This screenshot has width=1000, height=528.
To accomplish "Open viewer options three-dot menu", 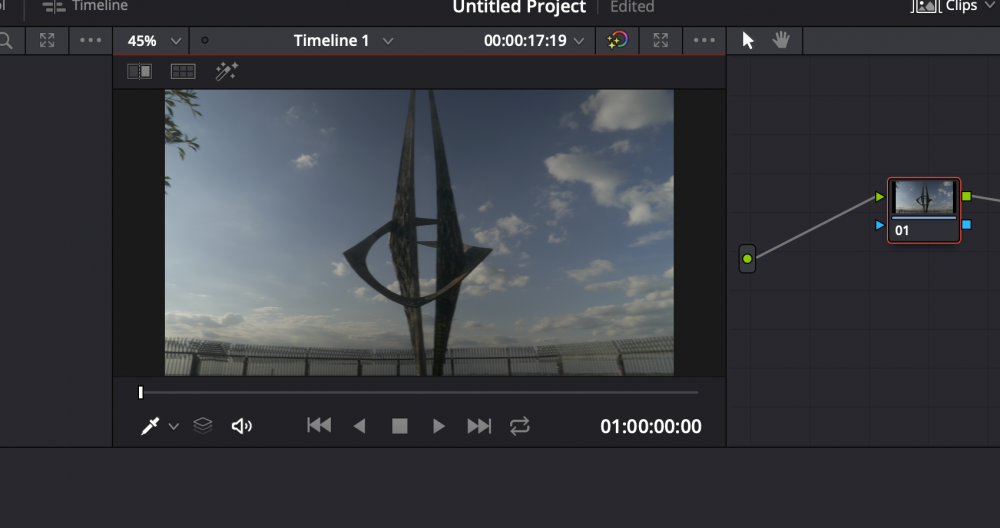I will tap(704, 40).
